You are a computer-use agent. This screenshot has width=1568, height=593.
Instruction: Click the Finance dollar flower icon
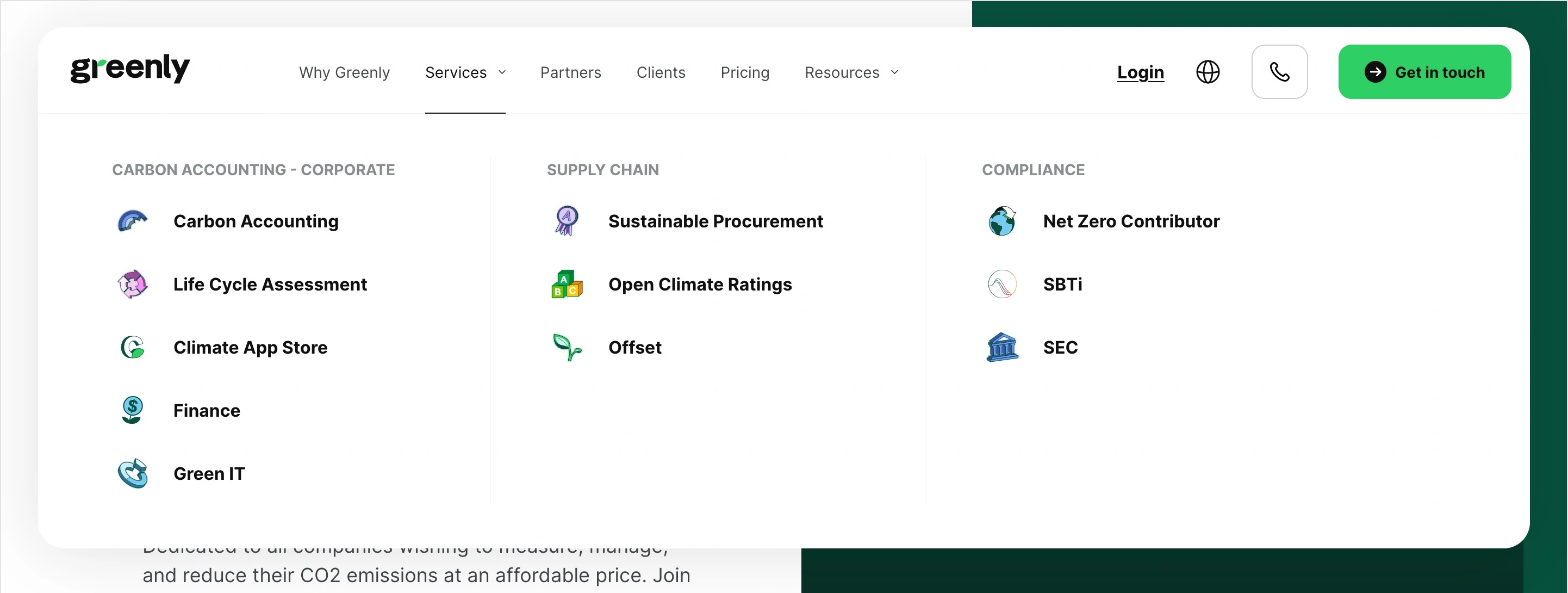point(132,410)
